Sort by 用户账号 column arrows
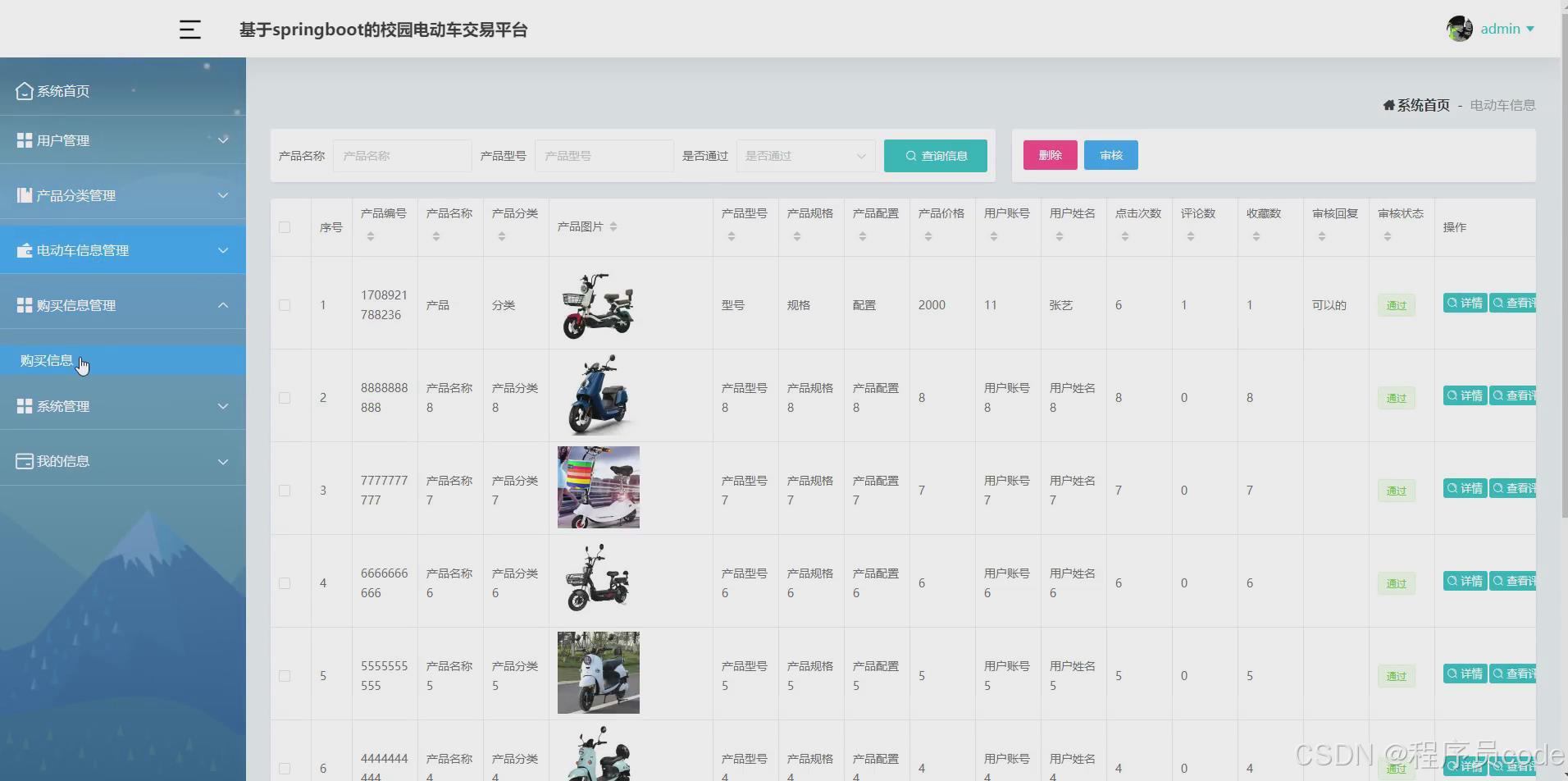The height and width of the screenshot is (781, 1568). coord(994,237)
